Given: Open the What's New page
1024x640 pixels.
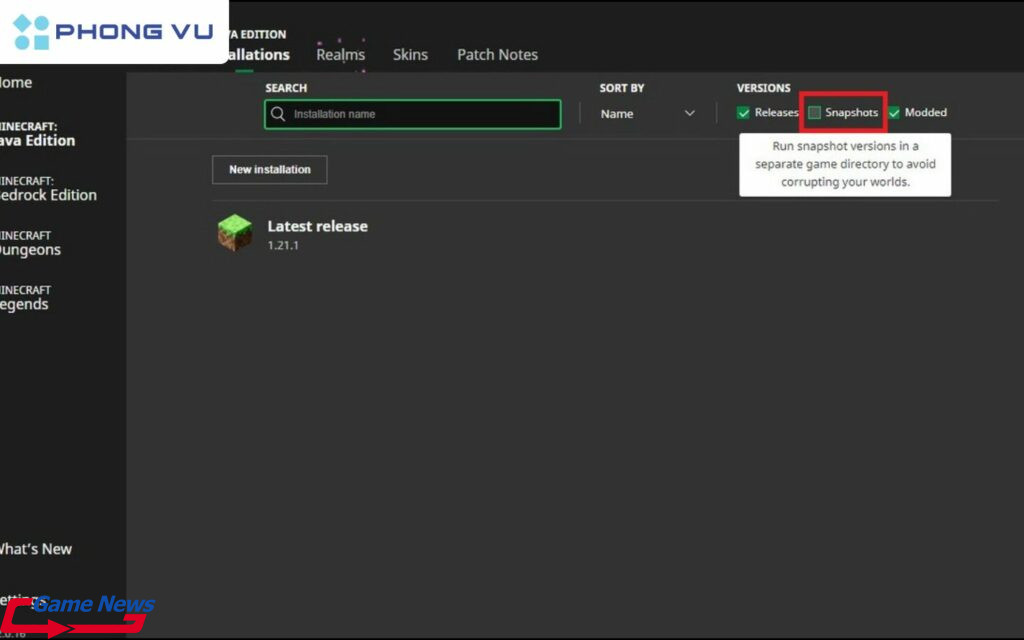Looking at the screenshot, I should [x=37, y=549].
